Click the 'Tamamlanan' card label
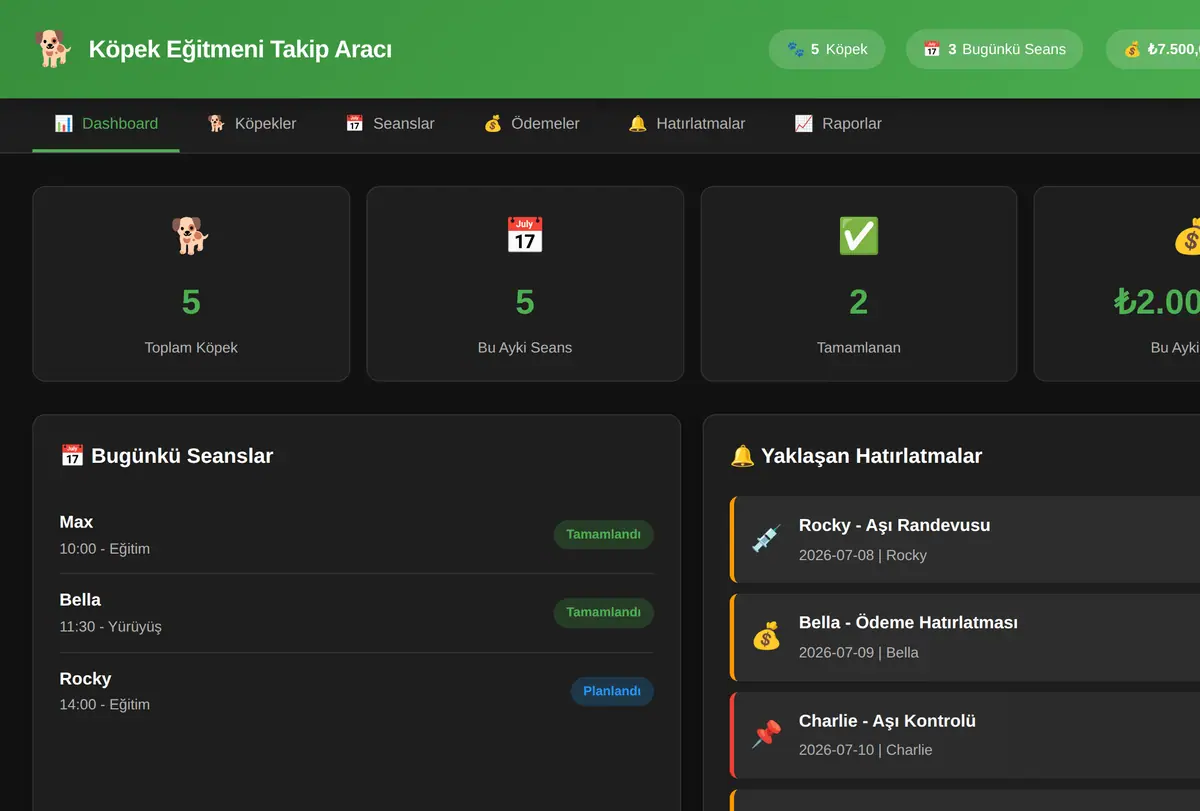Screen dimensions: 1200x811 coord(859,348)
